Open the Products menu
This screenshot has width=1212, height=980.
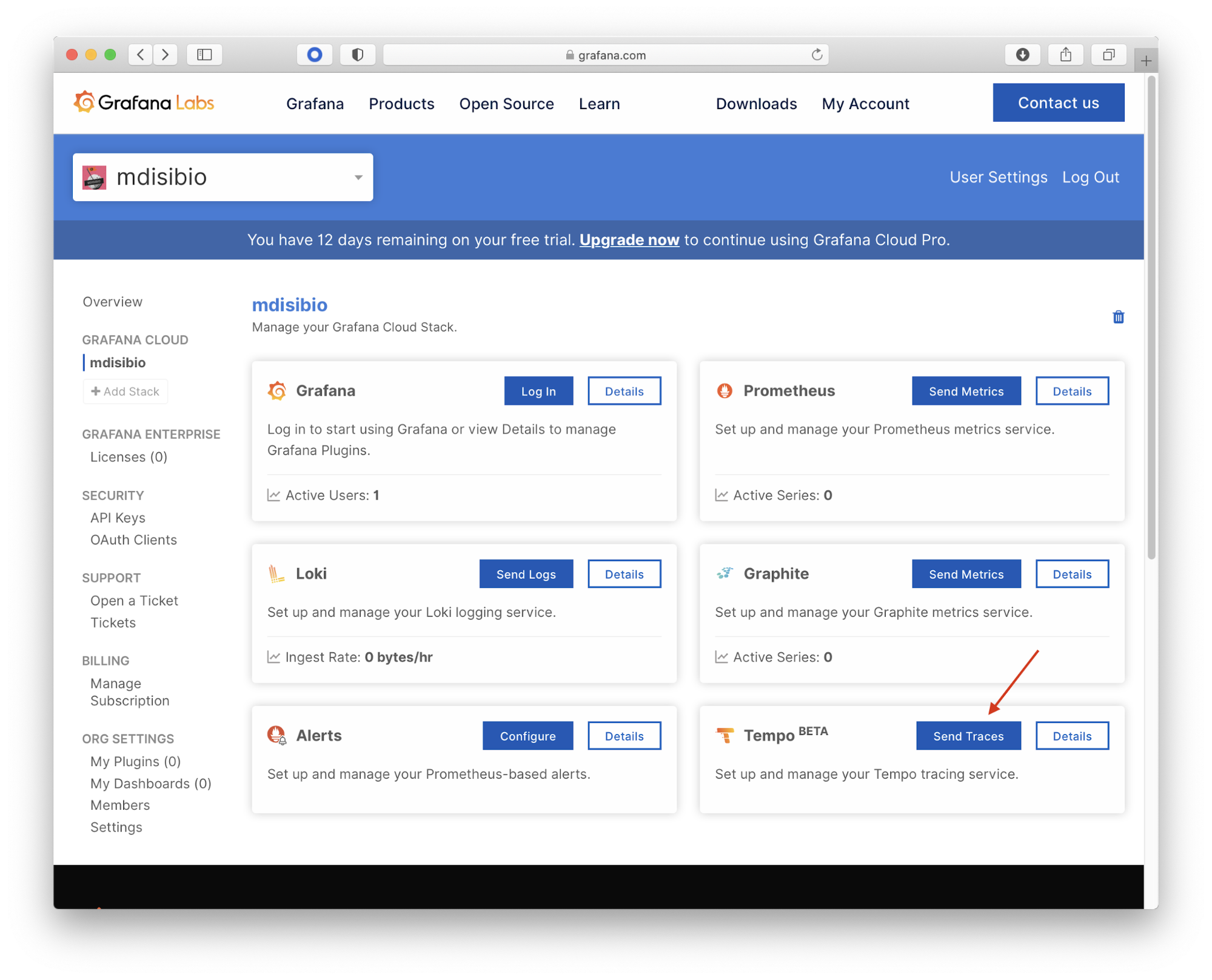point(401,104)
